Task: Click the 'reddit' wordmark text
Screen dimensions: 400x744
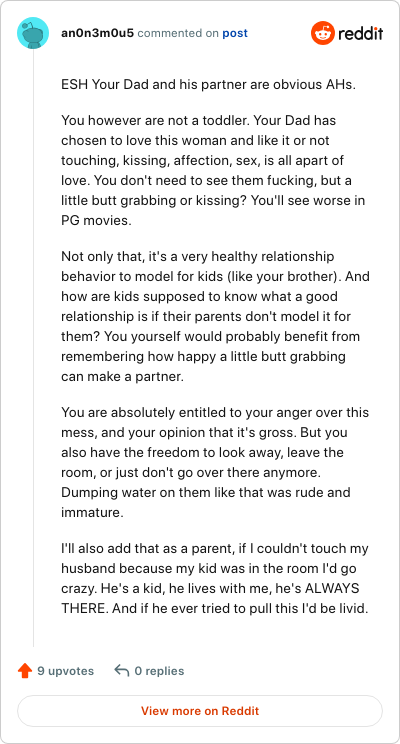Action: click(361, 34)
